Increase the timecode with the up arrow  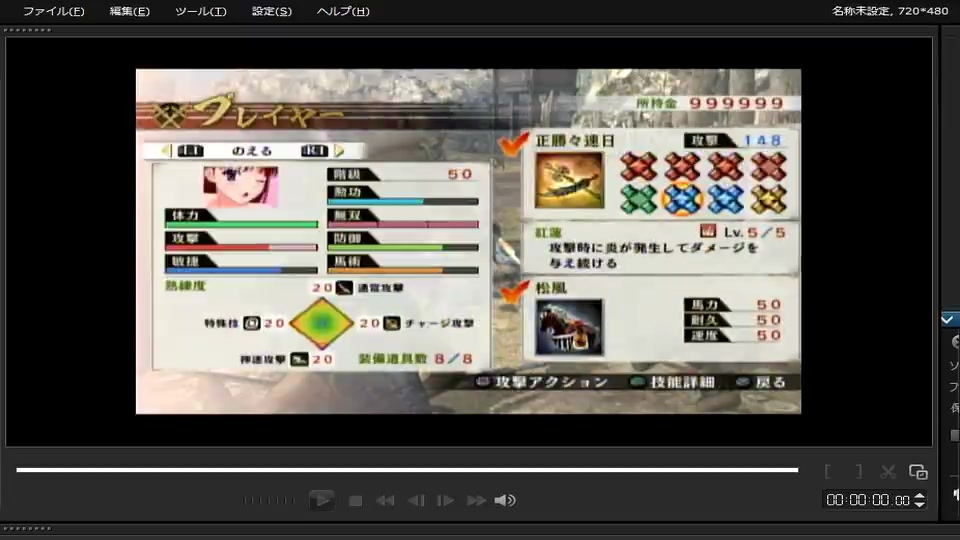[920, 496]
